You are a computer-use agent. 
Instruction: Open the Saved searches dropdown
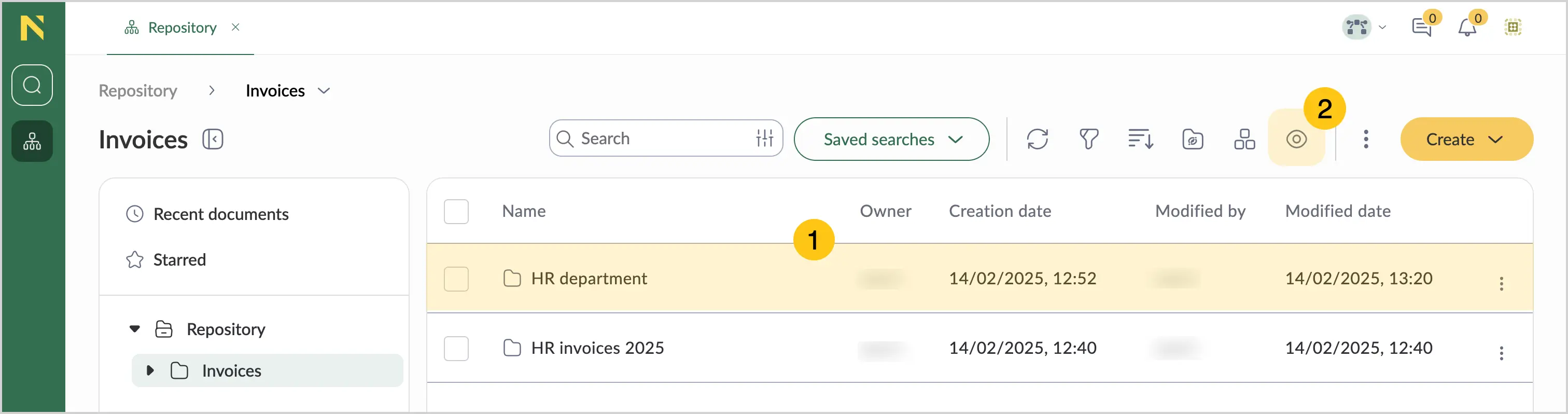[x=892, y=140]
